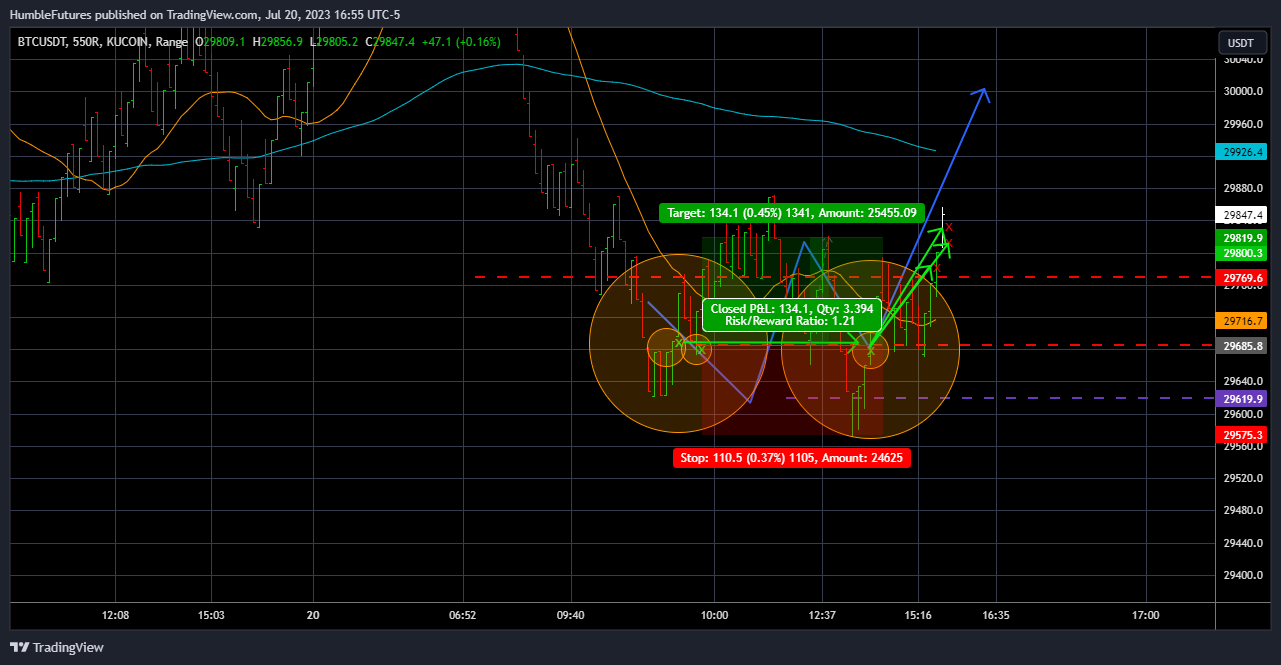Click the close value C29847.4

click(390, 42)
